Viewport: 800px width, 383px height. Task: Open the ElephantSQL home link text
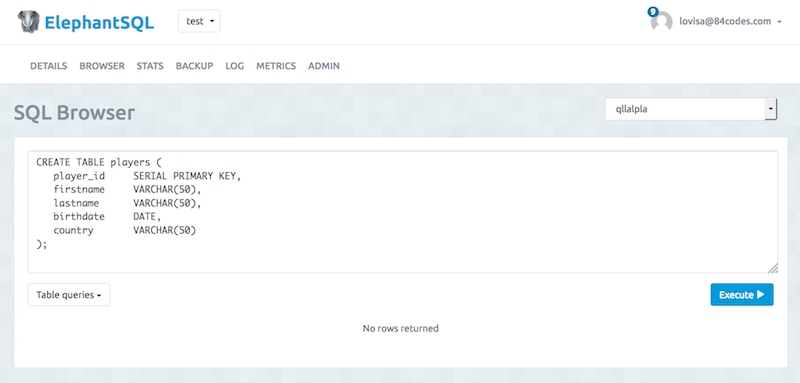pyautogui.click(x=99, y=22)
